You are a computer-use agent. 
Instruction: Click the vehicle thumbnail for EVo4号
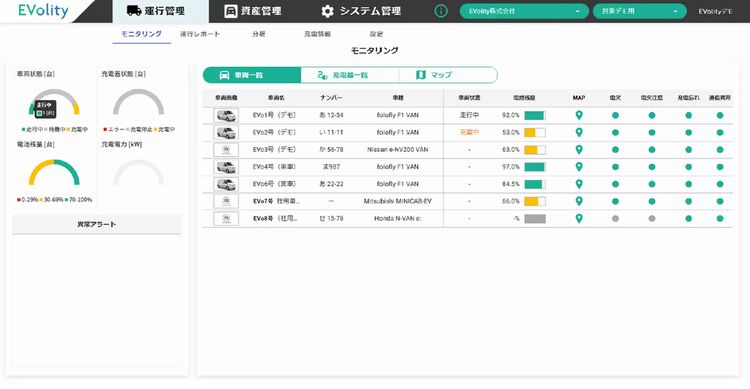[x=226, y=167]
